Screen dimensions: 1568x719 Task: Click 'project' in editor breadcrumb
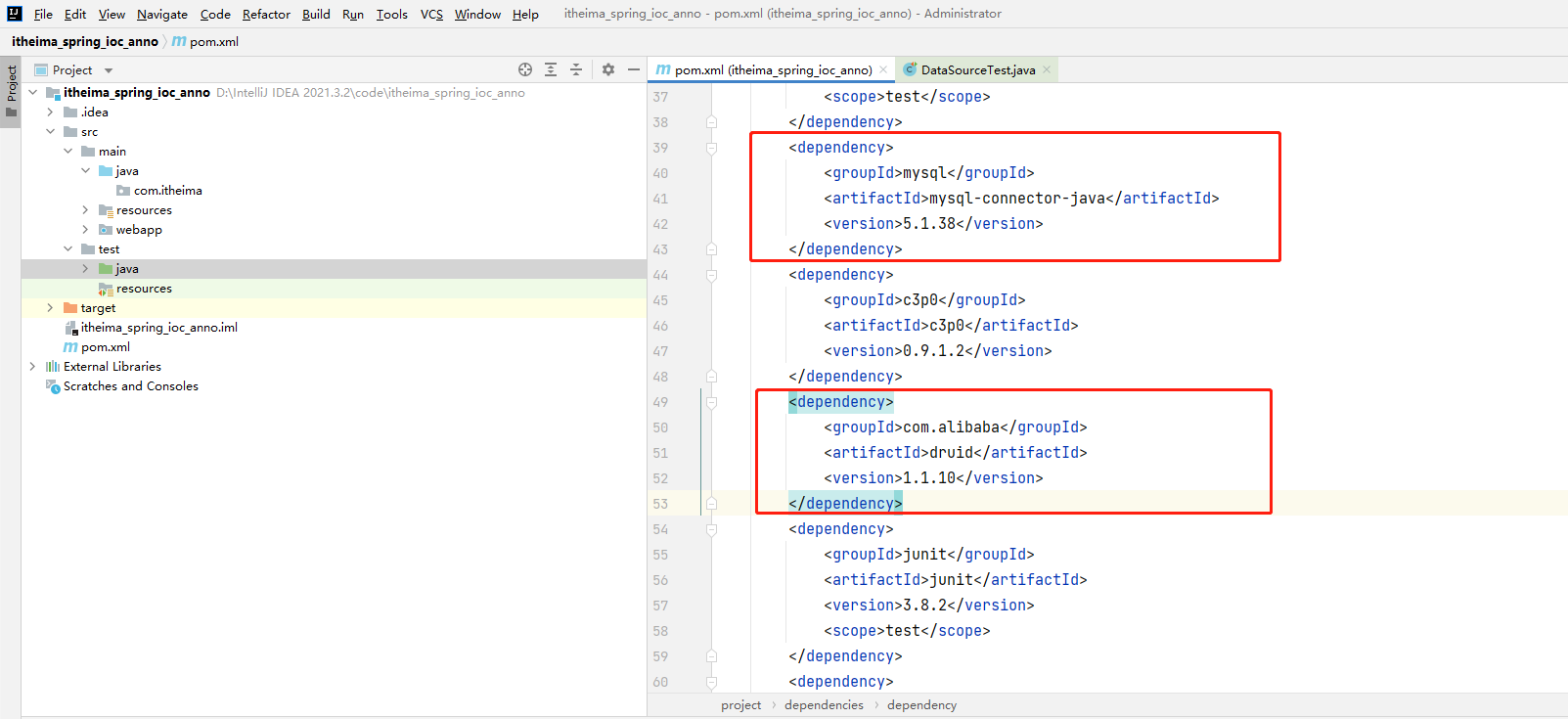[740, 705]
